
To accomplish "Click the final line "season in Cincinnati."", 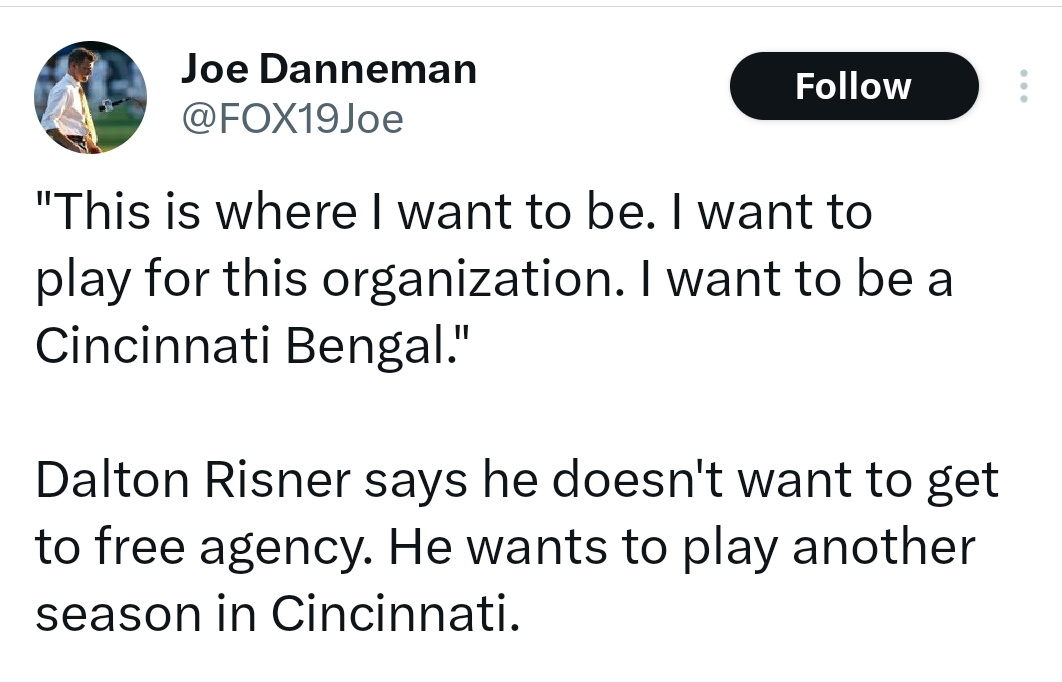I will click(277, 613).
